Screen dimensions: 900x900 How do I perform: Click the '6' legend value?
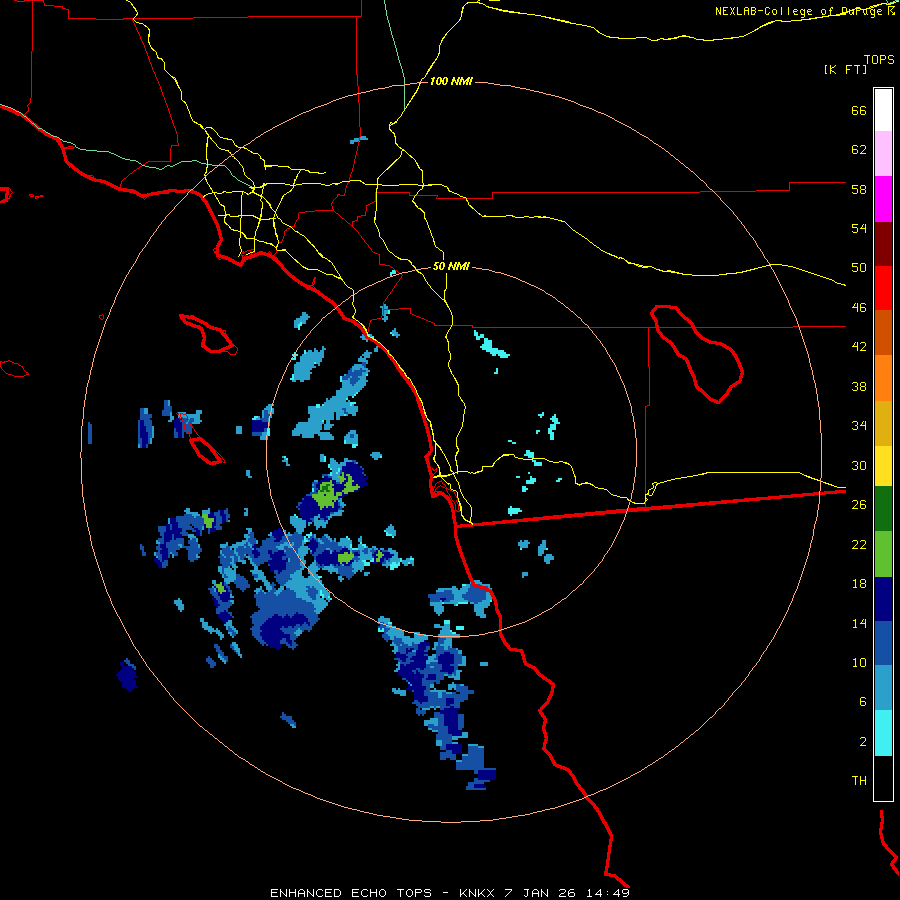coord(863,702)
